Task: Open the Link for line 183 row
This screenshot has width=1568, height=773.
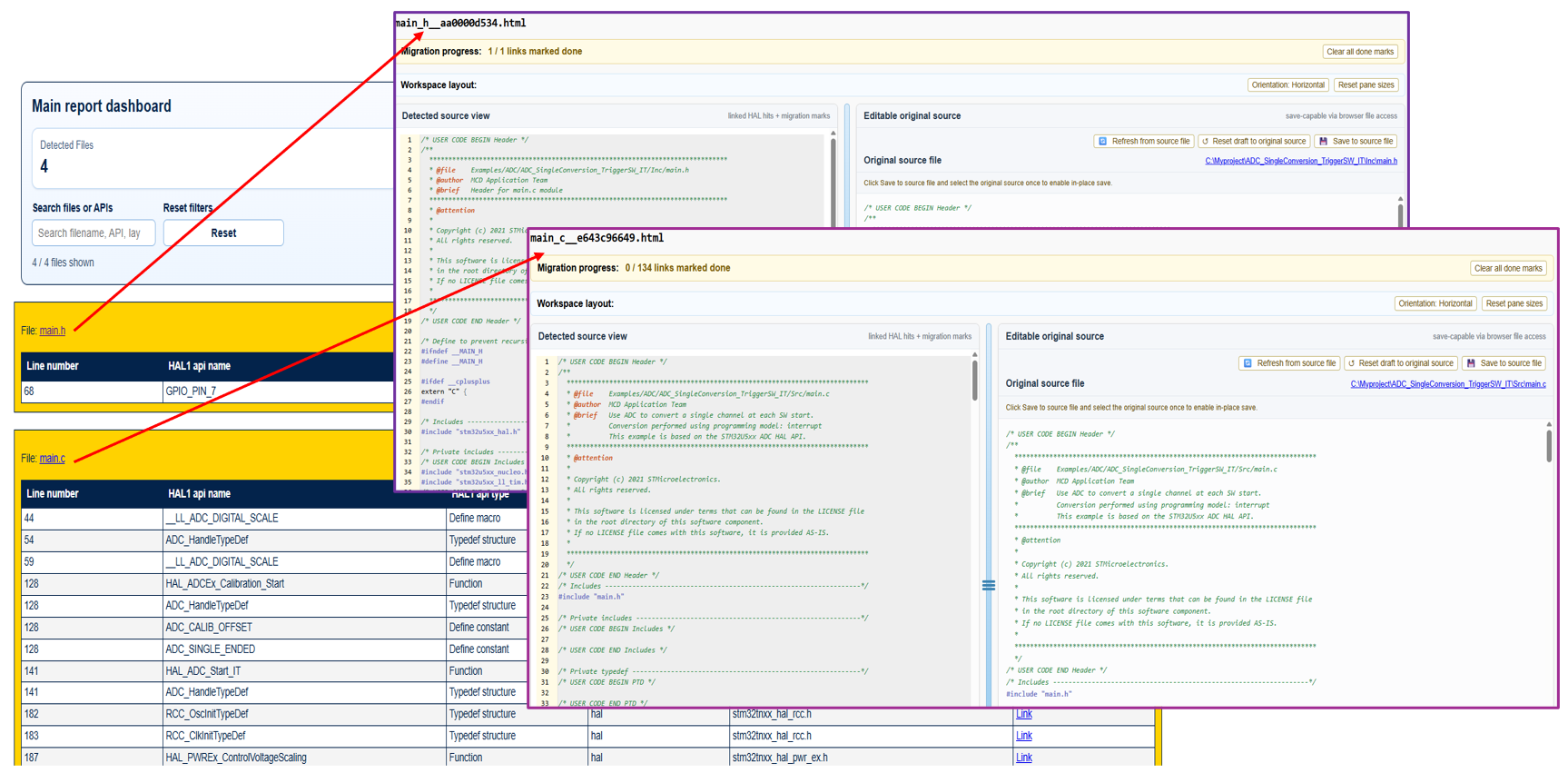Action: 1023,736
